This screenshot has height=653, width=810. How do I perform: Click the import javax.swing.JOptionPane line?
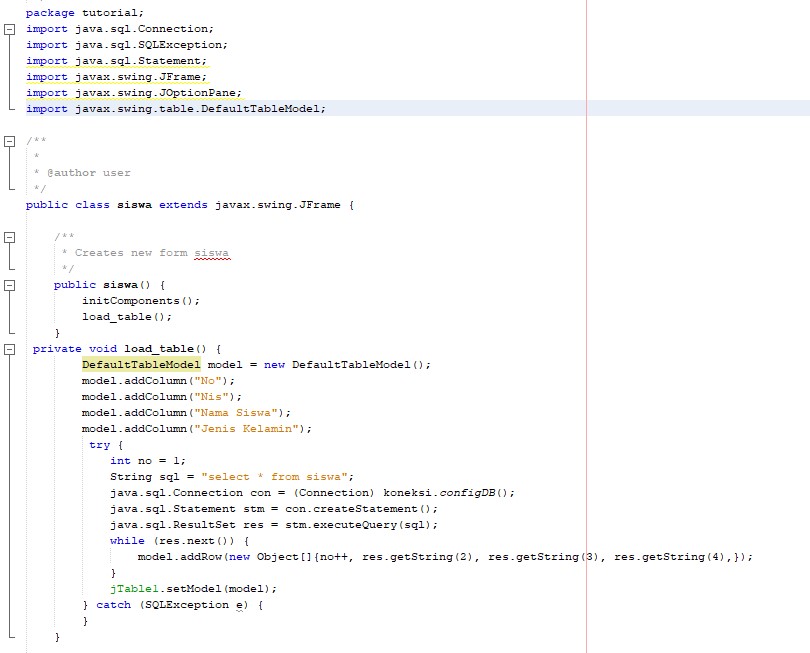(x=134, y=93)
